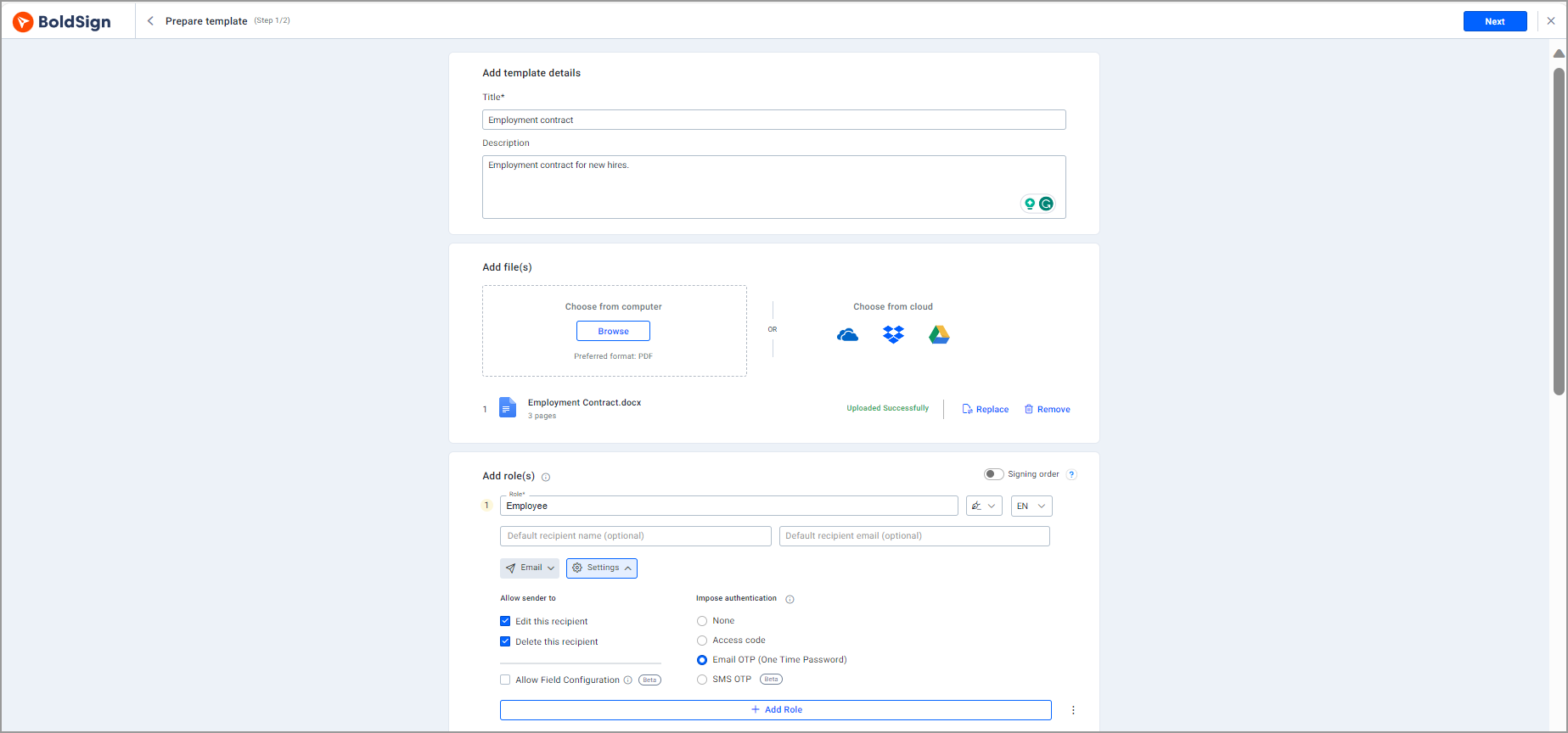Open the Add role(s) info tooltip icon
Screen dimensions: 1568x733
pyautogui.click(x=546, y=477)
